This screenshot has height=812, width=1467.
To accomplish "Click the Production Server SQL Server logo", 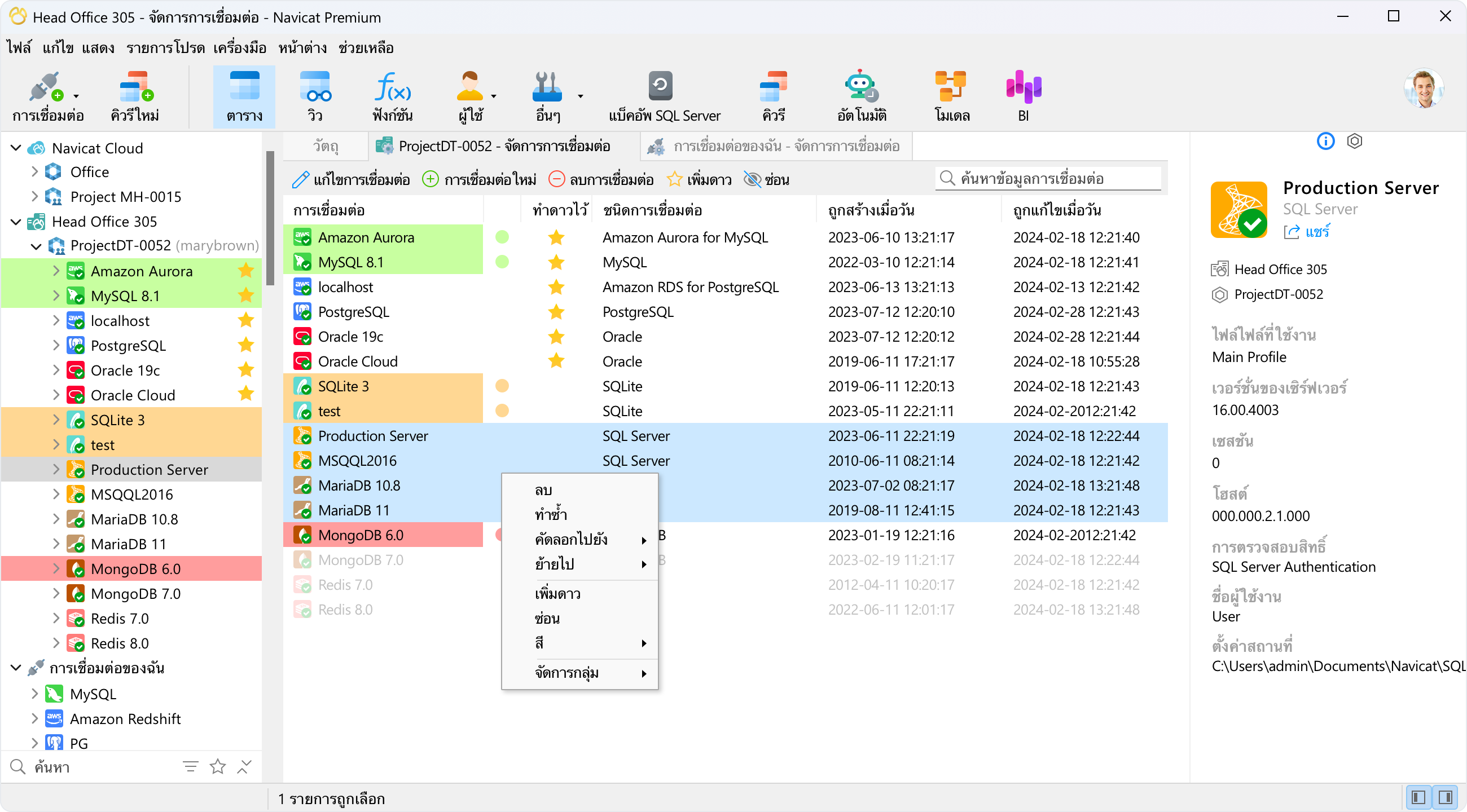I will point(1238,209).
